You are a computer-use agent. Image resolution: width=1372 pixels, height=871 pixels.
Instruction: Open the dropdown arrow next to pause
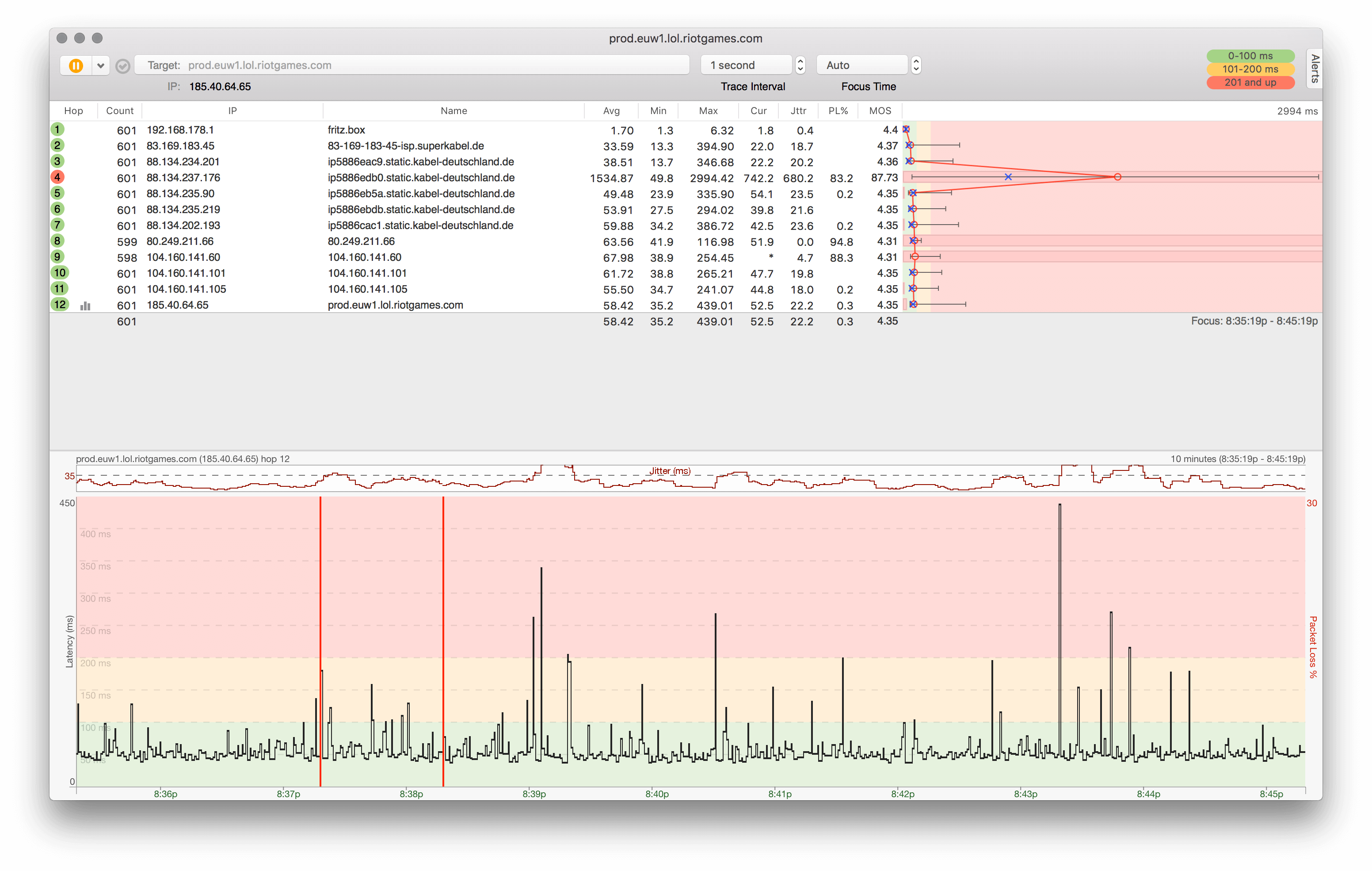[101, 65]
